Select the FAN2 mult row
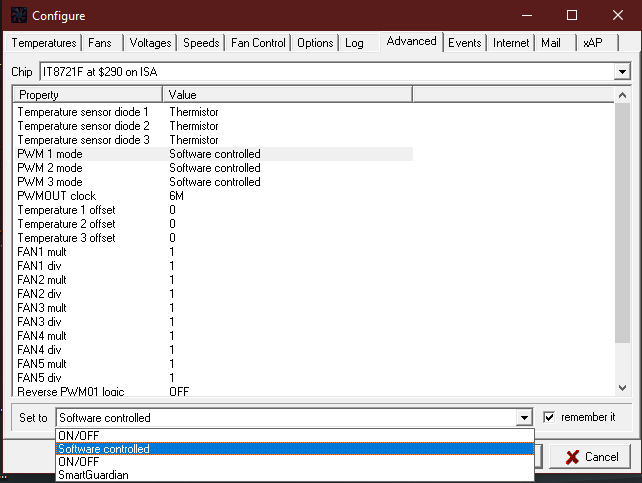The height and width of the screenshot is (483, 642). tap(214, 280)
